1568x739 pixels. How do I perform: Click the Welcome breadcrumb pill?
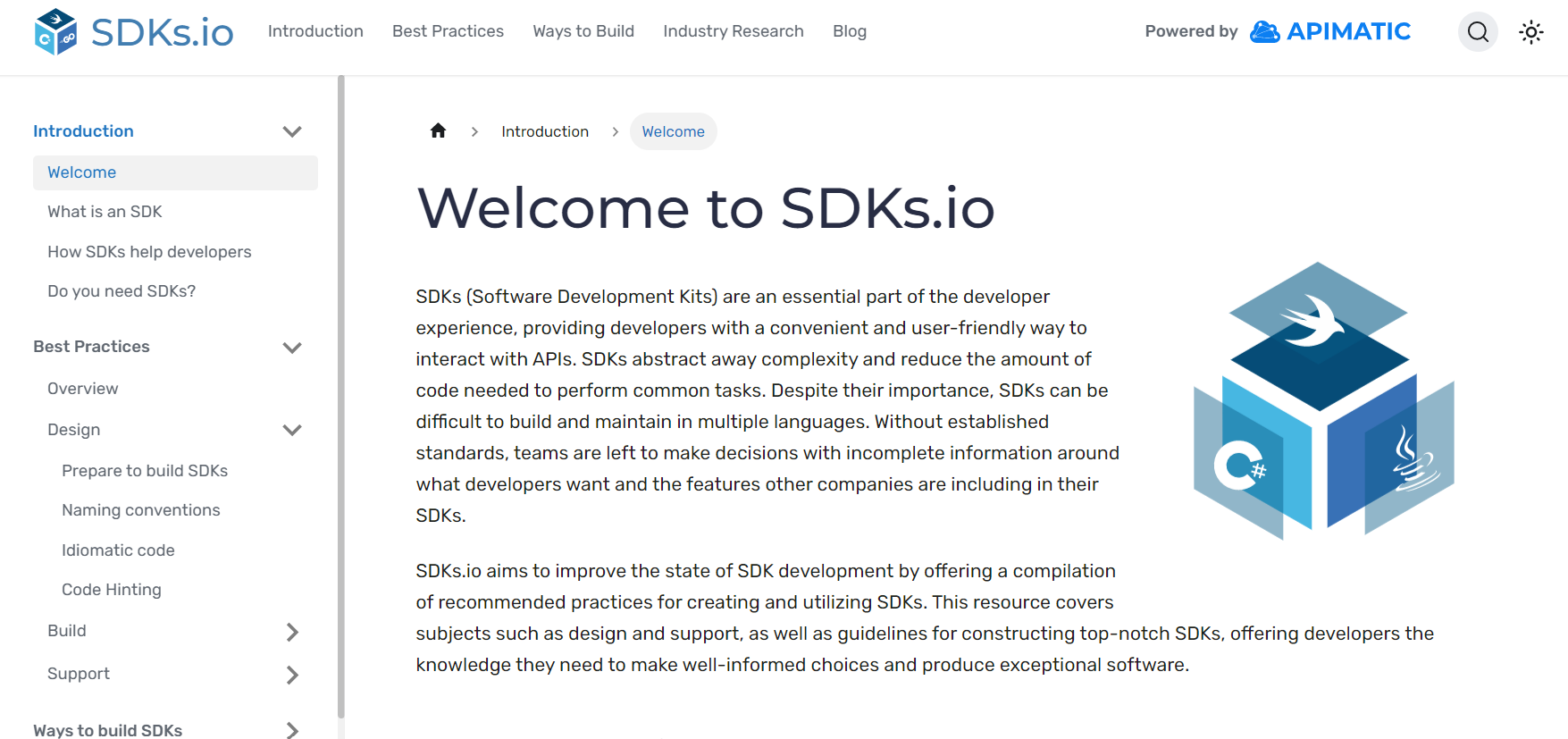click(x=674, y=131)
